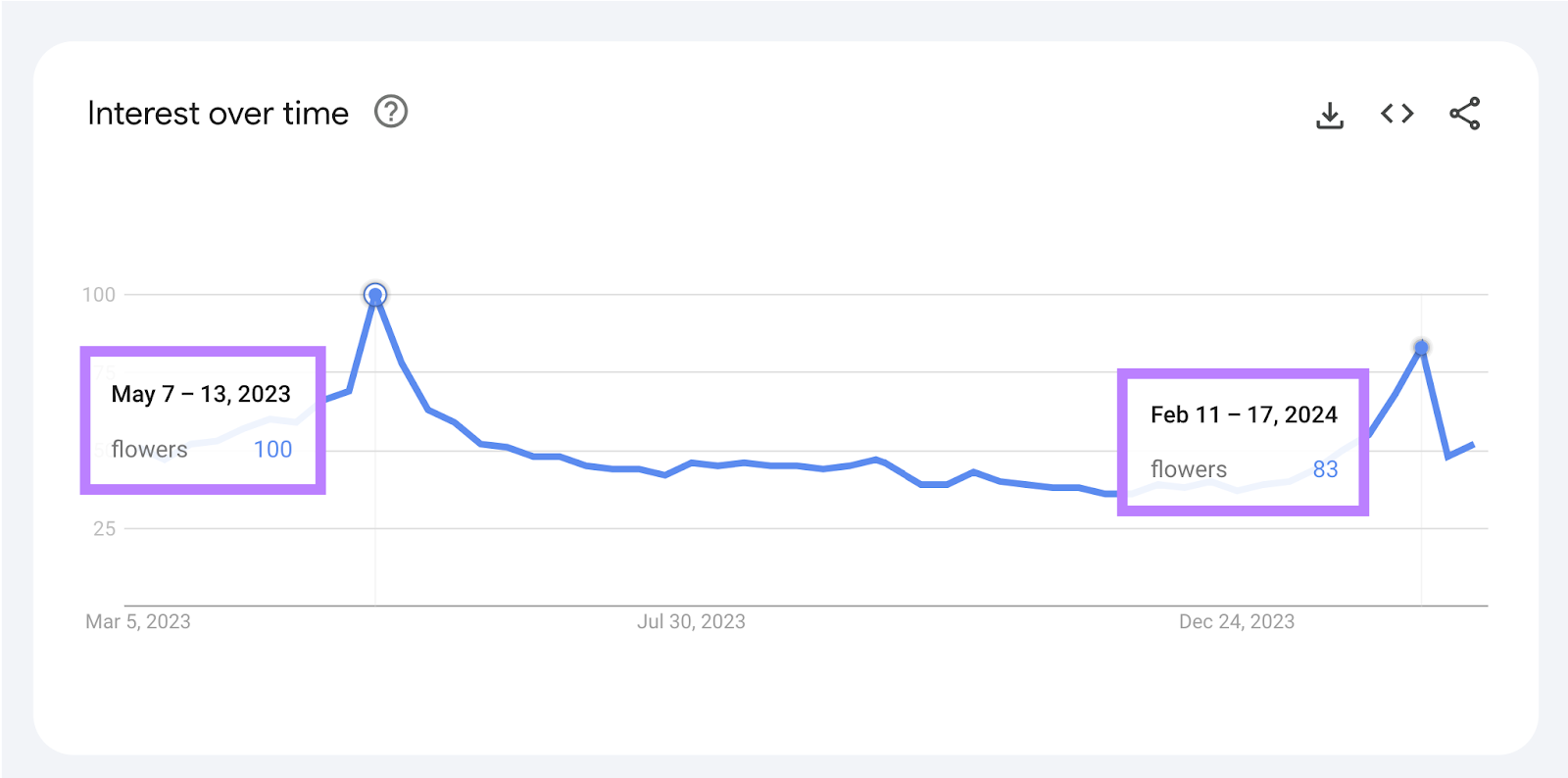Click the flowers 83 value link
Image resolution: width=1568 pixels, height=778 pixels.
point(1325,470)
